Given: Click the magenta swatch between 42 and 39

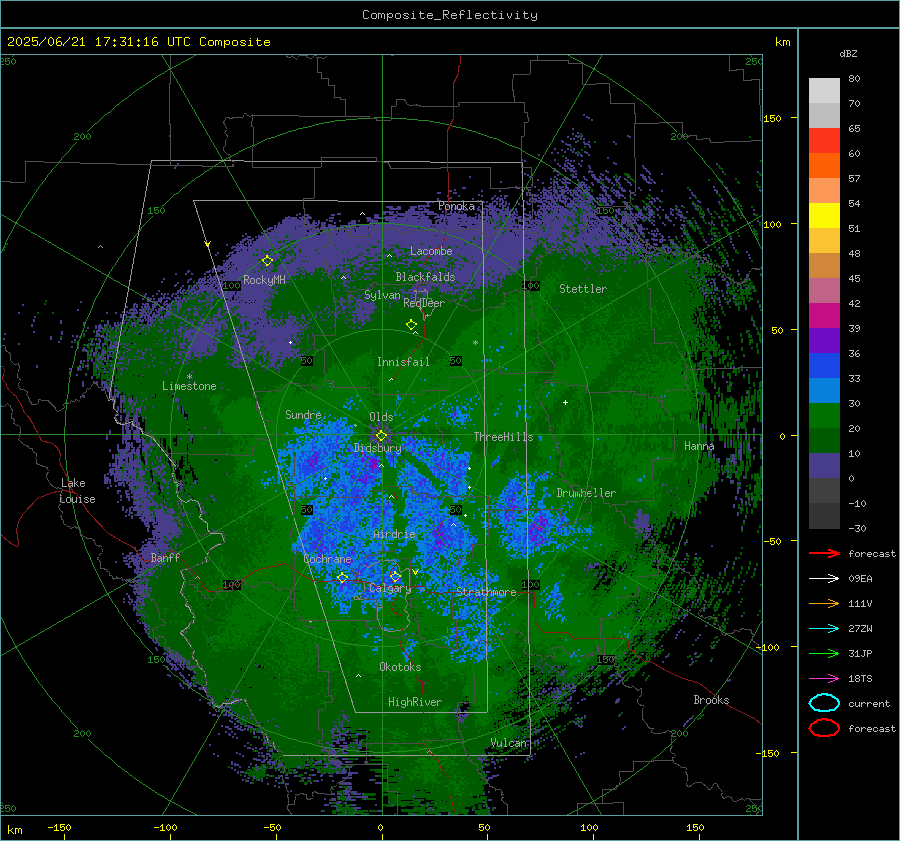Looking at the screenshot, I should point(824,315).
